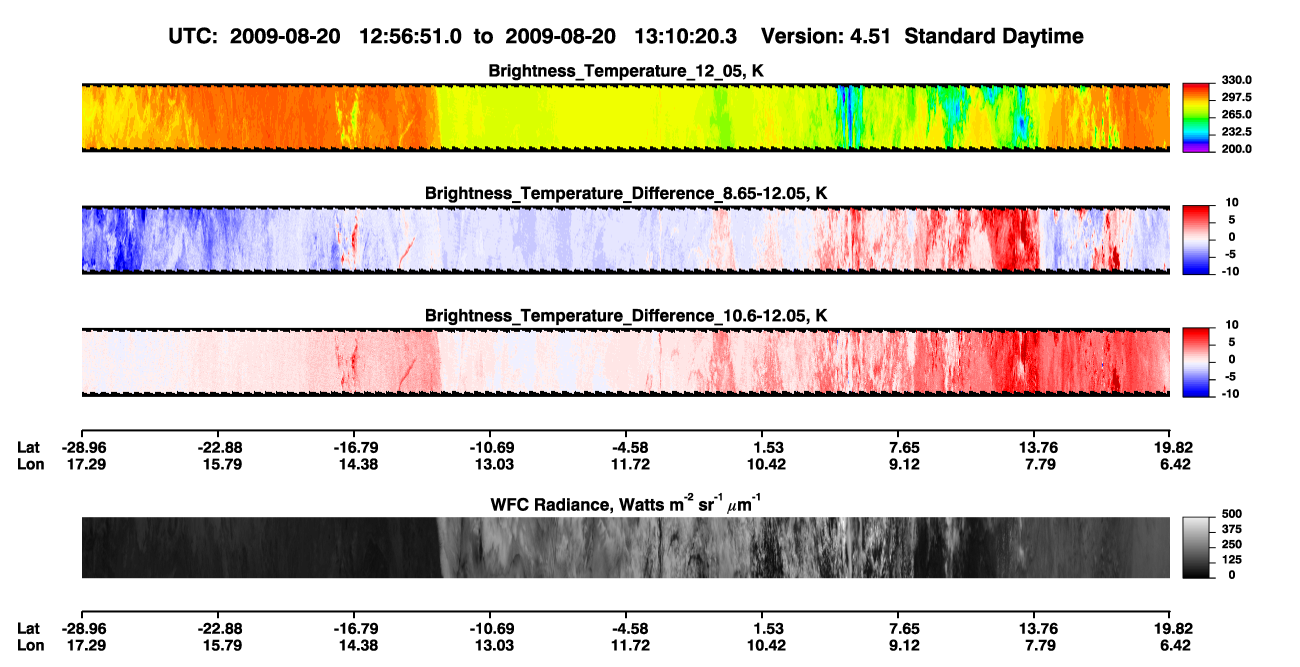The width and height of the screenshot is (1300, 667).
Task: Click the 10.6-12.05 temperature difference image strip
Action: [x=625, y=362]
